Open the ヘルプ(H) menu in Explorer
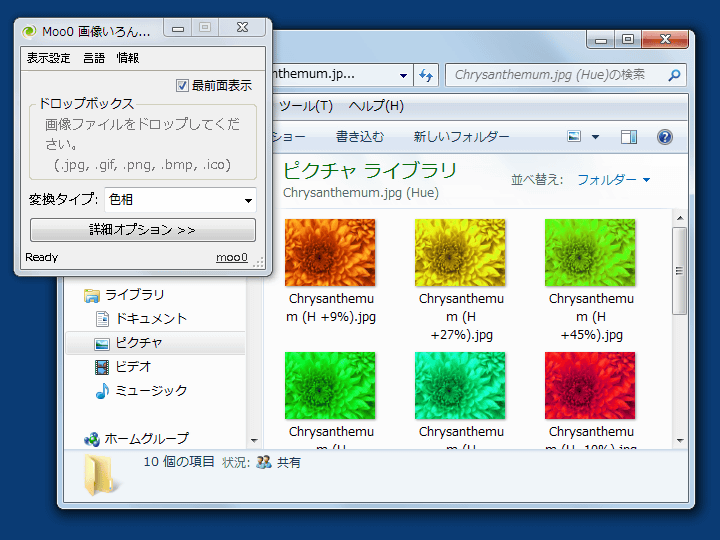720x540 pixels. point(376,106)
